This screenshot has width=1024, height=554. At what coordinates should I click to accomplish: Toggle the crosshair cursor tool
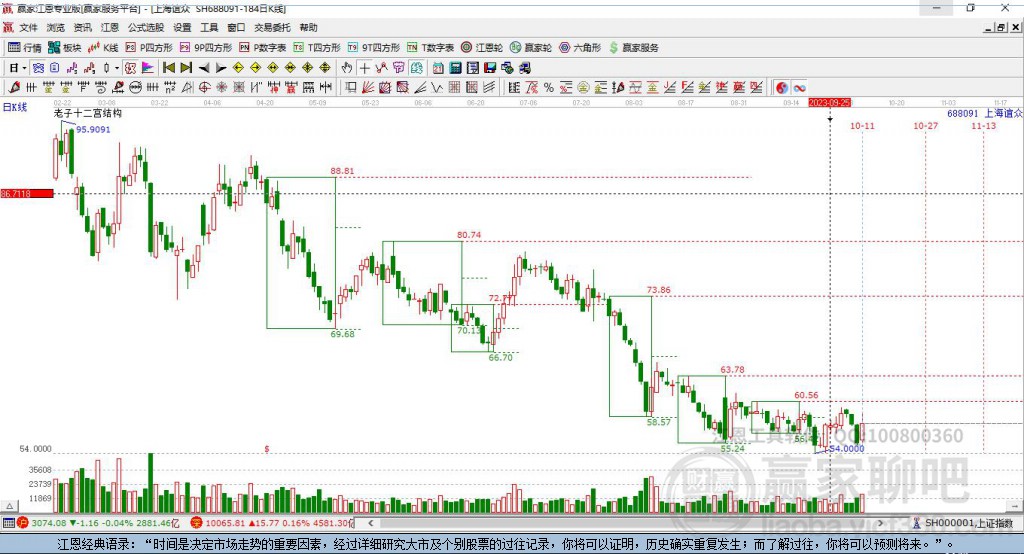(364, 68)
